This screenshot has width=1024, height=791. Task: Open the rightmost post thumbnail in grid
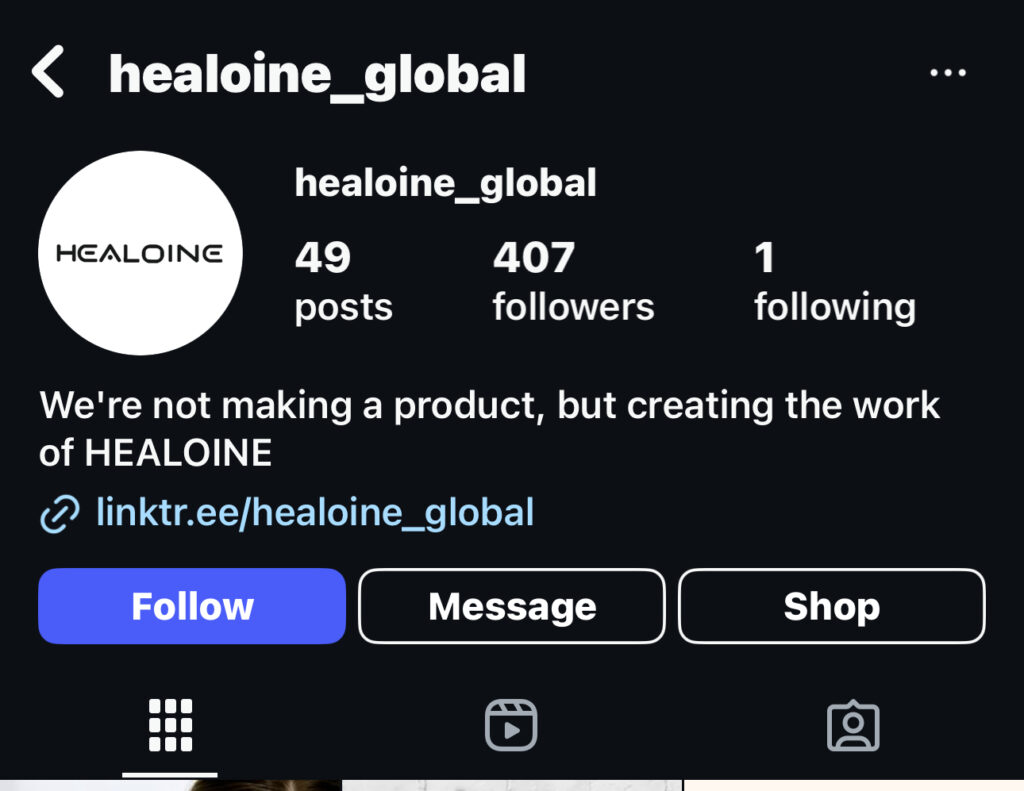point(854,785)
